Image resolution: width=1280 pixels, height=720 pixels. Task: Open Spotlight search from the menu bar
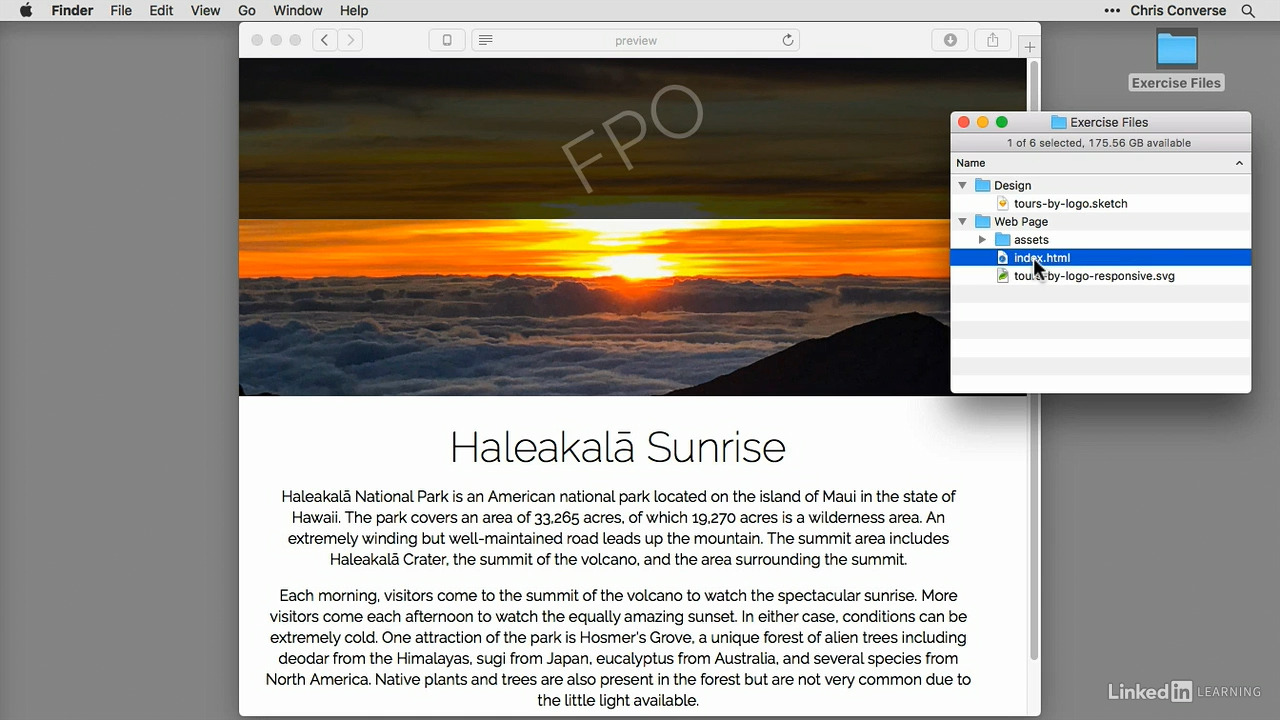(x=1248, y=10)
